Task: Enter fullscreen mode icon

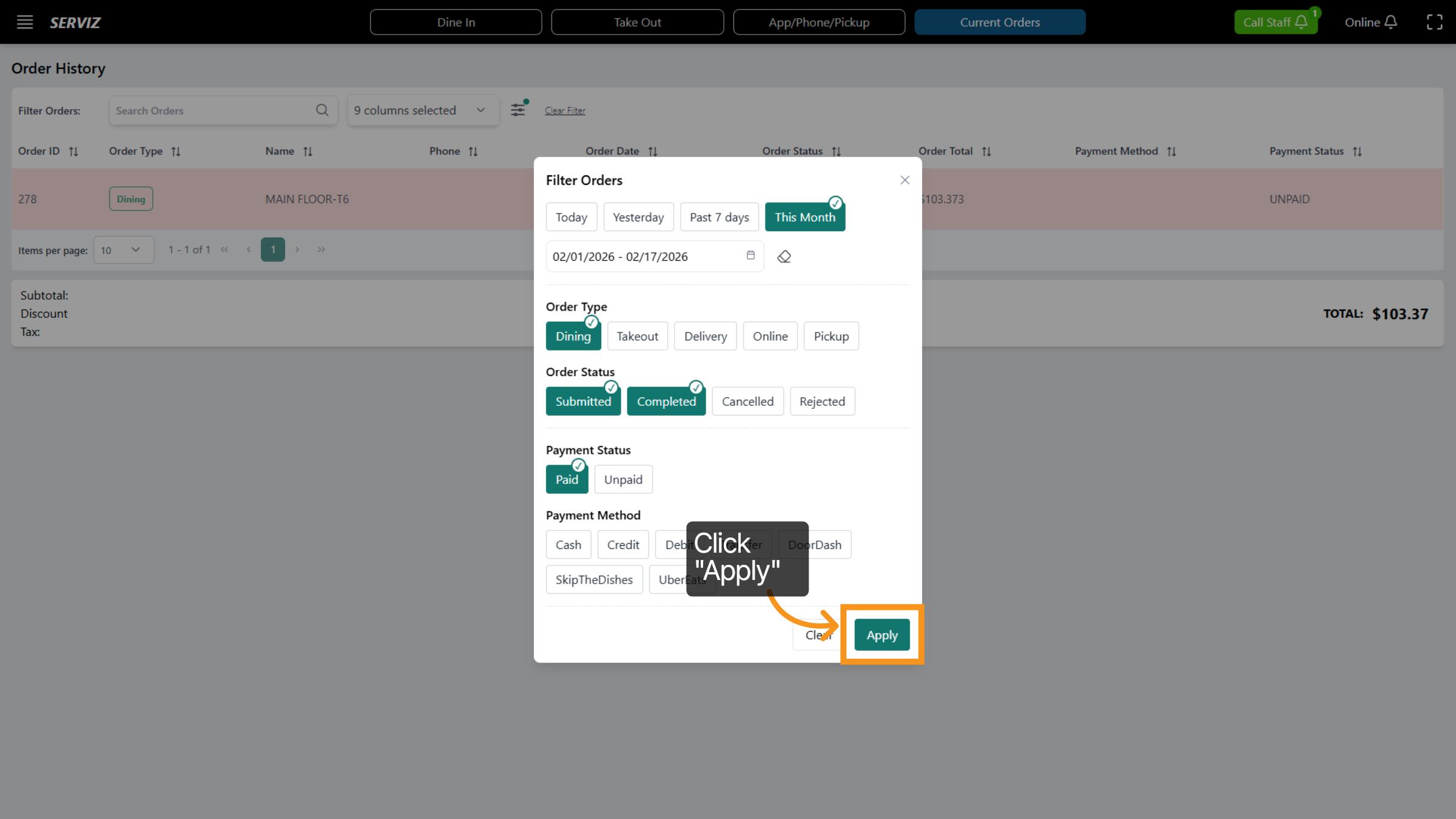Action: [1434, 22]
